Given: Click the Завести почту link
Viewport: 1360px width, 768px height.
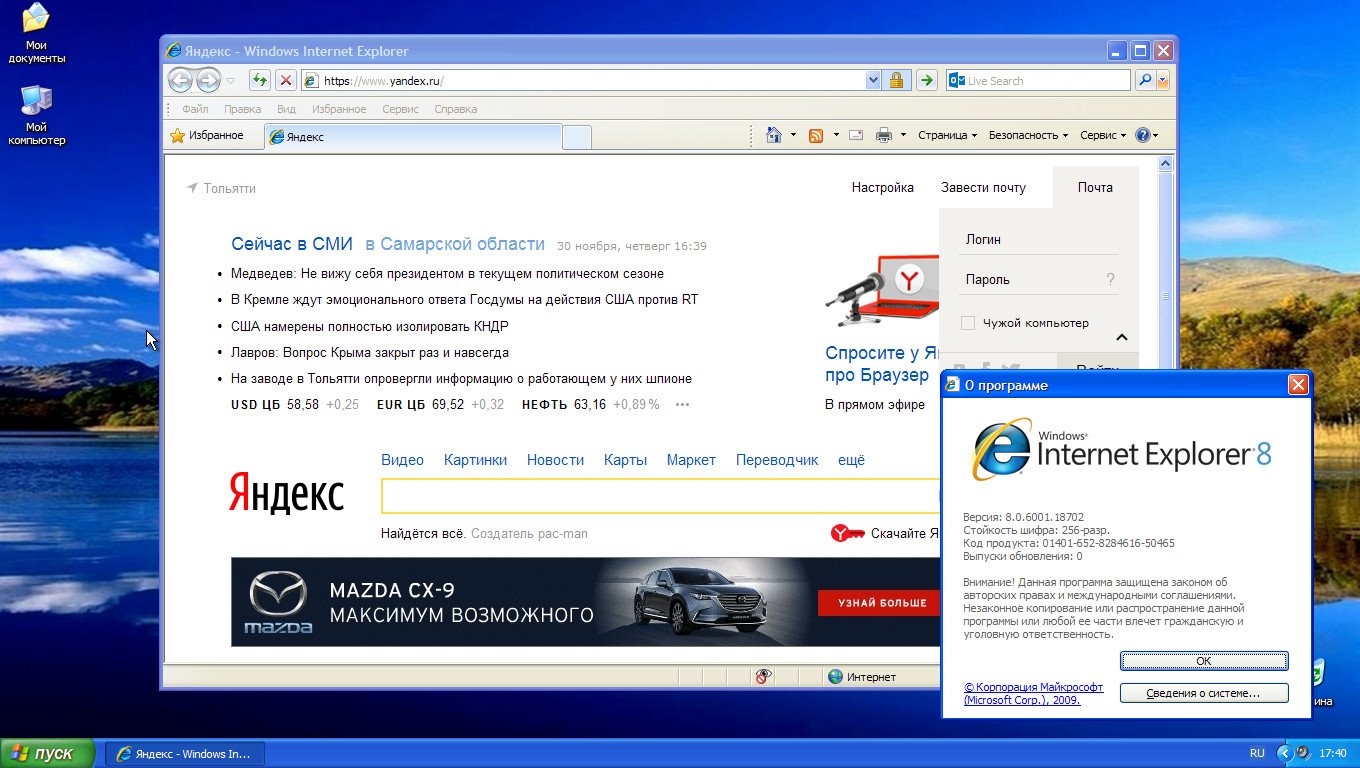Looking at the screenshot, I should (x=983, y=187).
